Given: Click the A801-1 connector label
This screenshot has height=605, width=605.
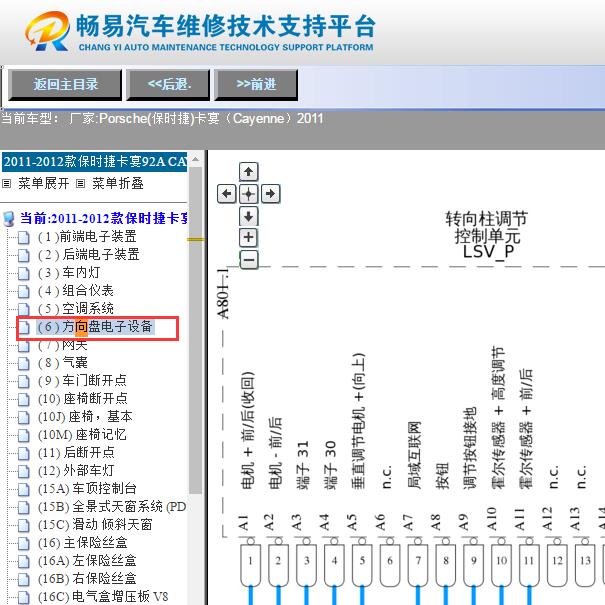Looking at the screenshot, I should click(x=223, y=293).
